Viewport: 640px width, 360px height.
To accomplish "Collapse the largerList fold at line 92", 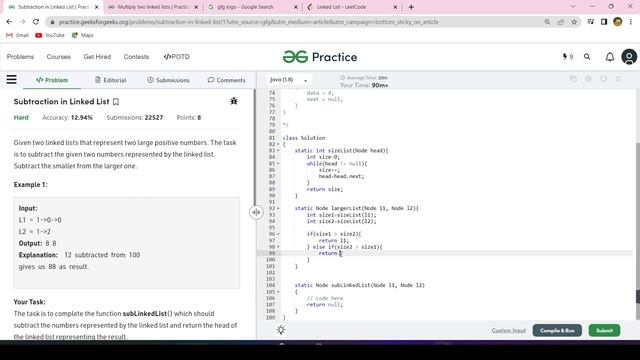I will point(278,209).
